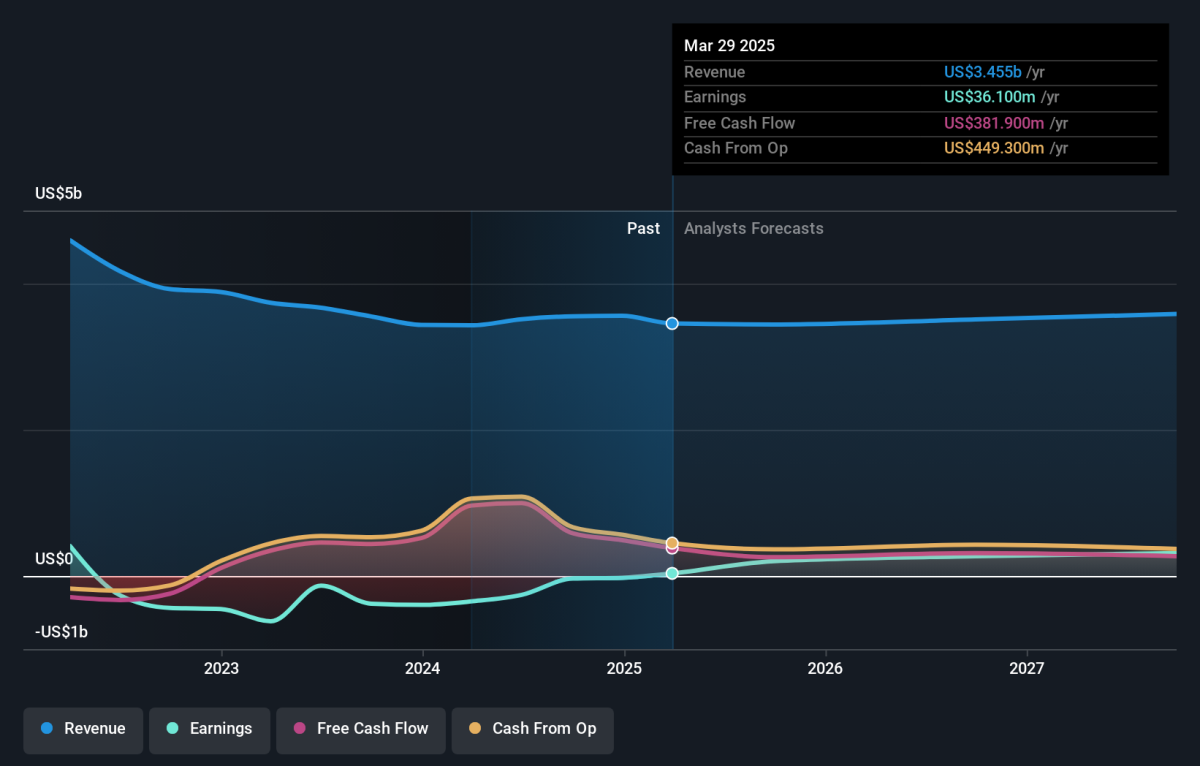Click the 2024 x-axis year label
1200x766 pixels.
pyautogui.click(x=423, y=668)
